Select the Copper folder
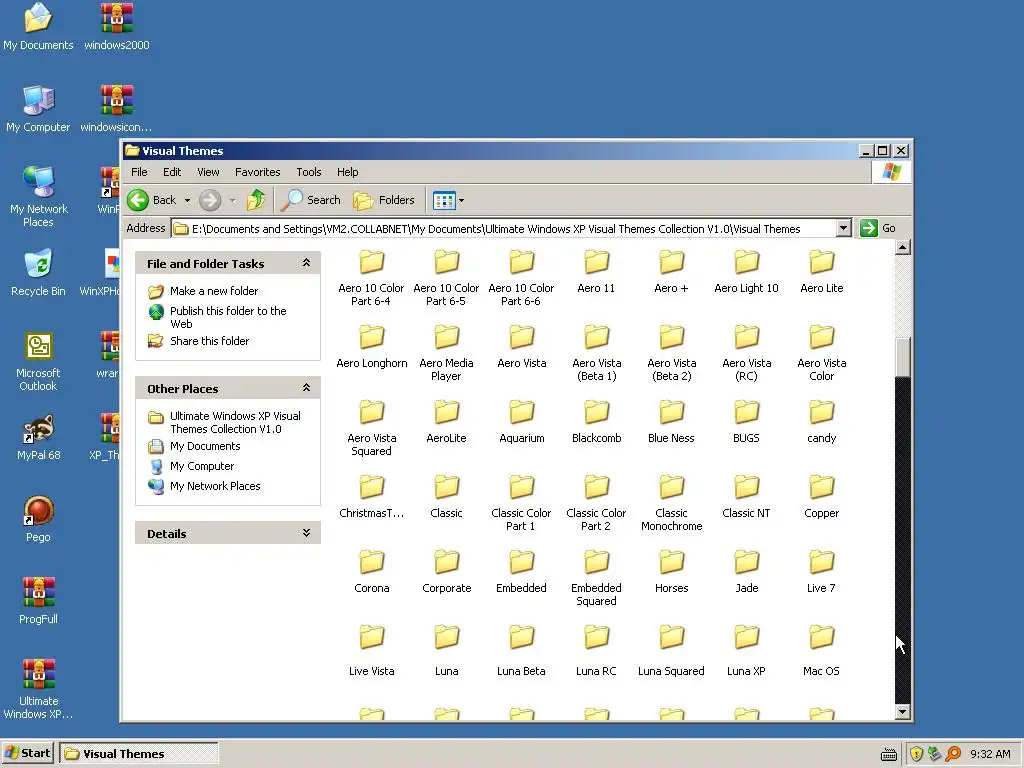1024x768 pixels. [822, 498]
